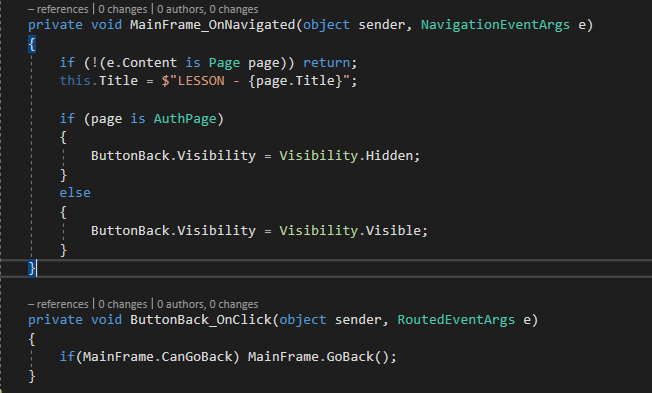
Task: Open '0 authors, 0 changes' above MainFrame_OnNavigated
Action: pos(207,9)
